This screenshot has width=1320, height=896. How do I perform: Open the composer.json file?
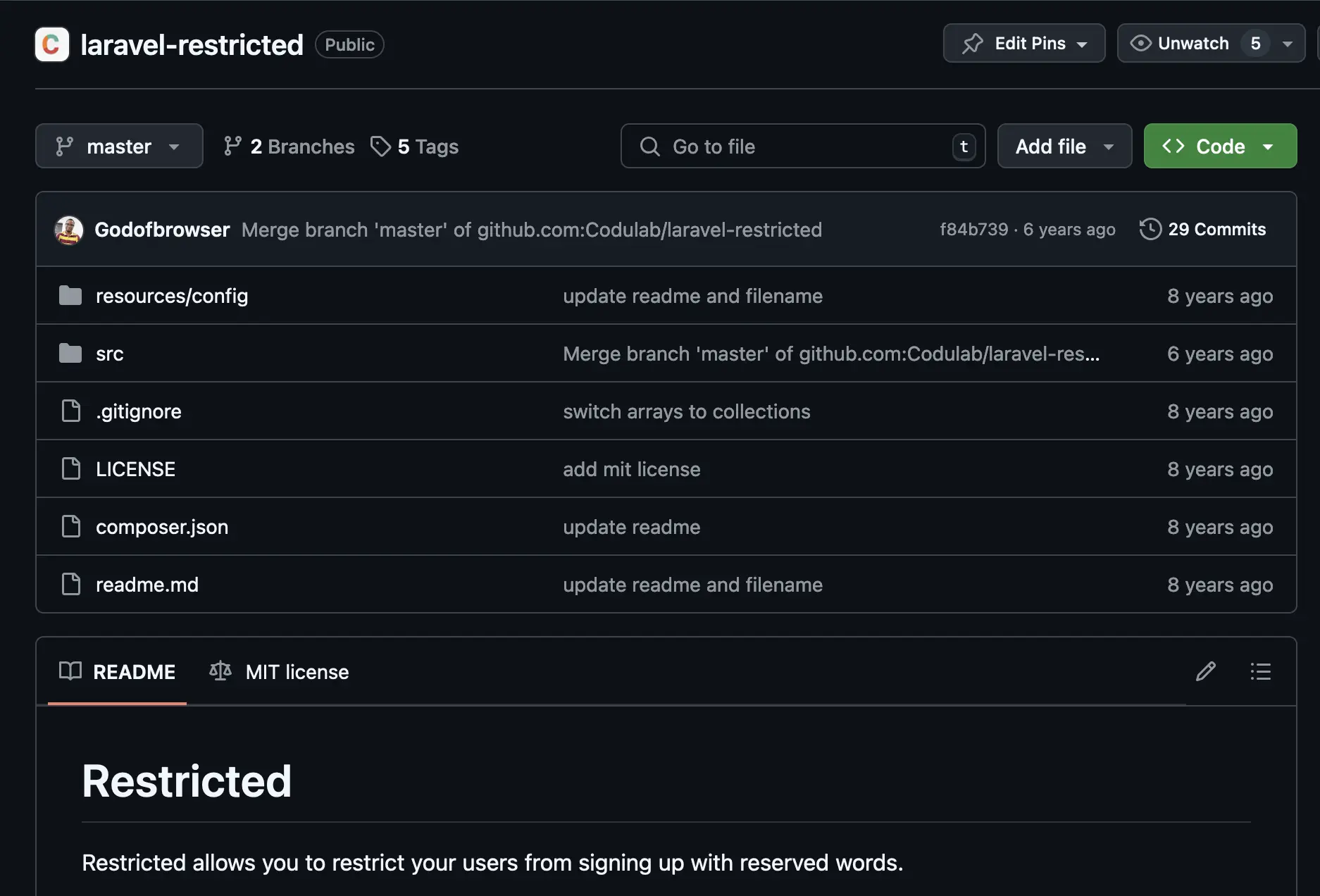(x=162, y=527)
